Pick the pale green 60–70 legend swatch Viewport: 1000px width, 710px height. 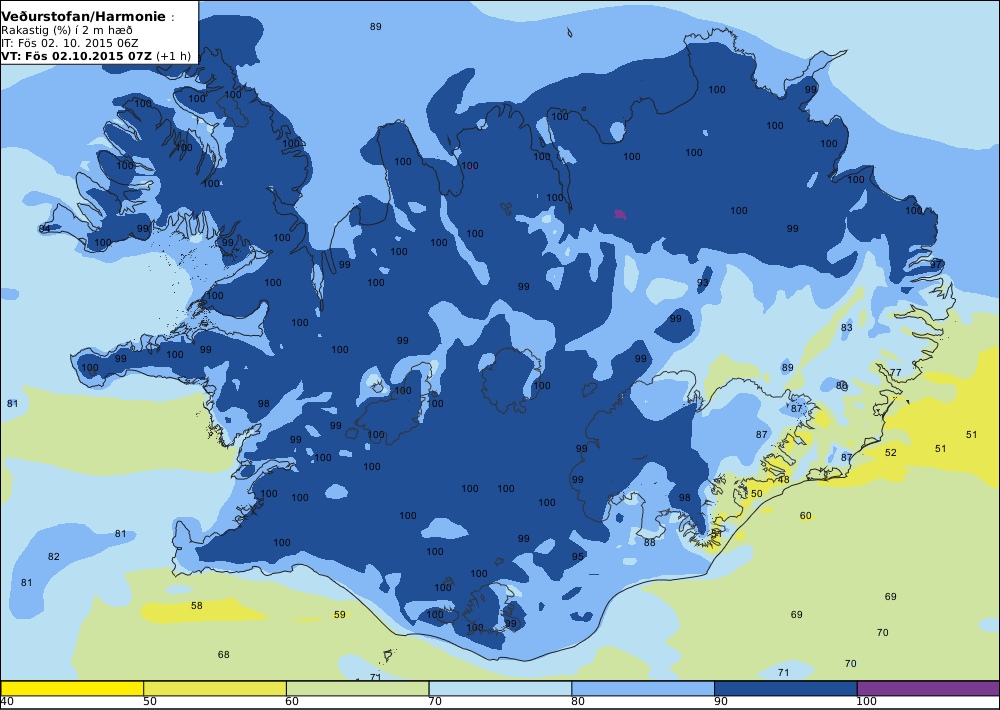[357, 688]
